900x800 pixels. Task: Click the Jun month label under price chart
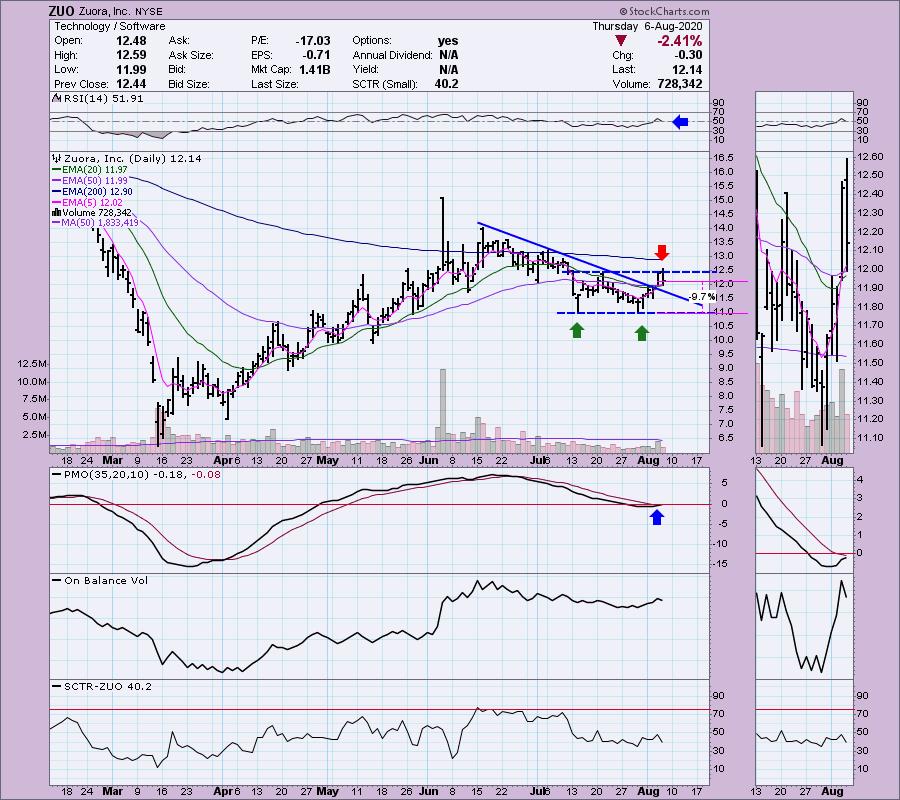click(x=428, y=460)
